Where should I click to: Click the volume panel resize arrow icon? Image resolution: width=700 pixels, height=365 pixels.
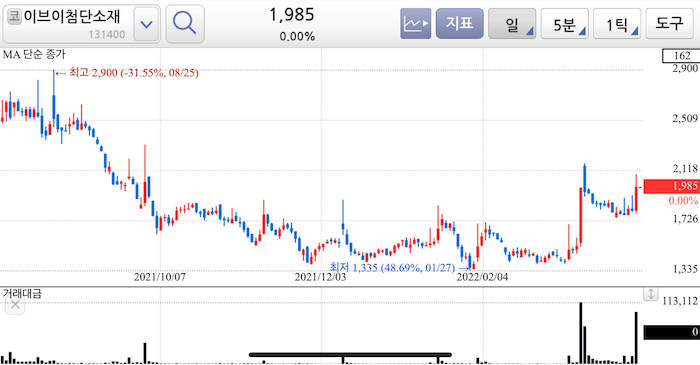click(650, 294)
